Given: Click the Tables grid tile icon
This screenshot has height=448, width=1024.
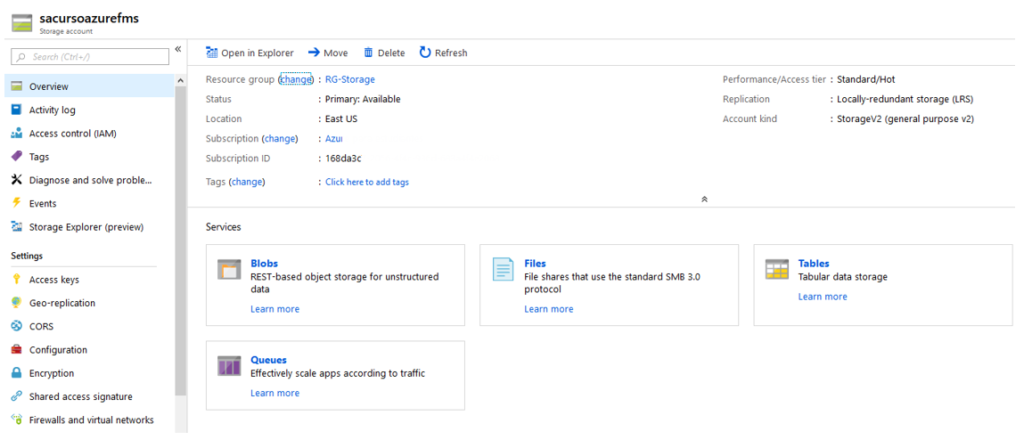Looking at the screenshot, I should (777, 269).
